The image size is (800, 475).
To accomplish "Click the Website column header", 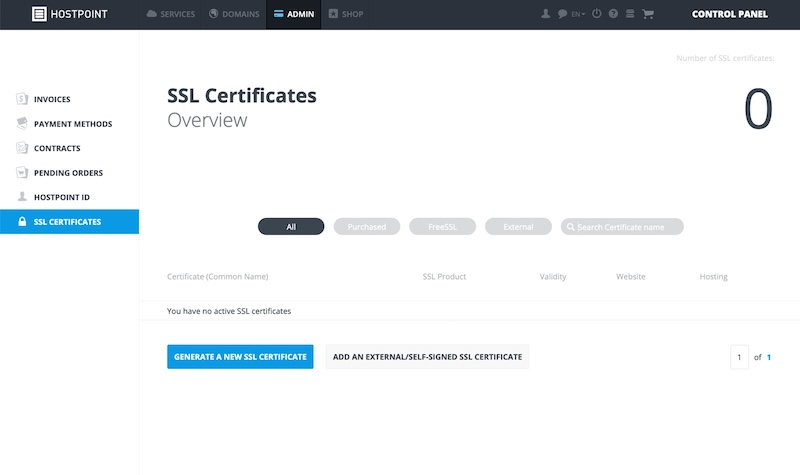I will click(631, 277).
